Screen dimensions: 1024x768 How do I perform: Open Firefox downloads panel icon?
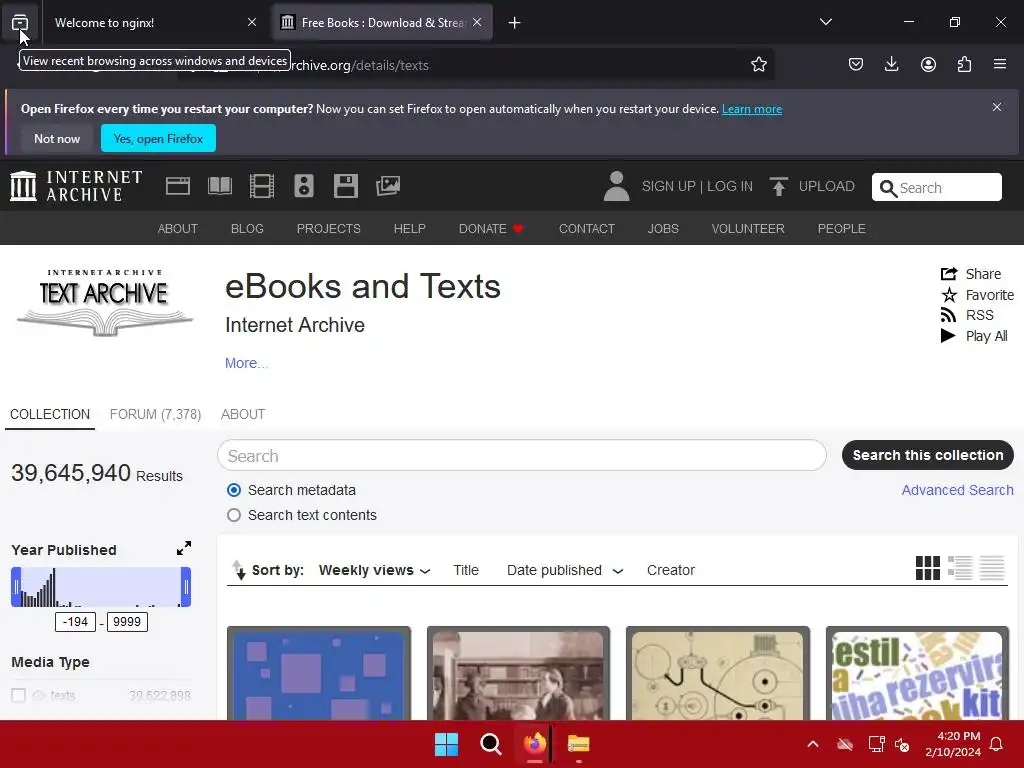pyautogui.click(x=891, y=64)
